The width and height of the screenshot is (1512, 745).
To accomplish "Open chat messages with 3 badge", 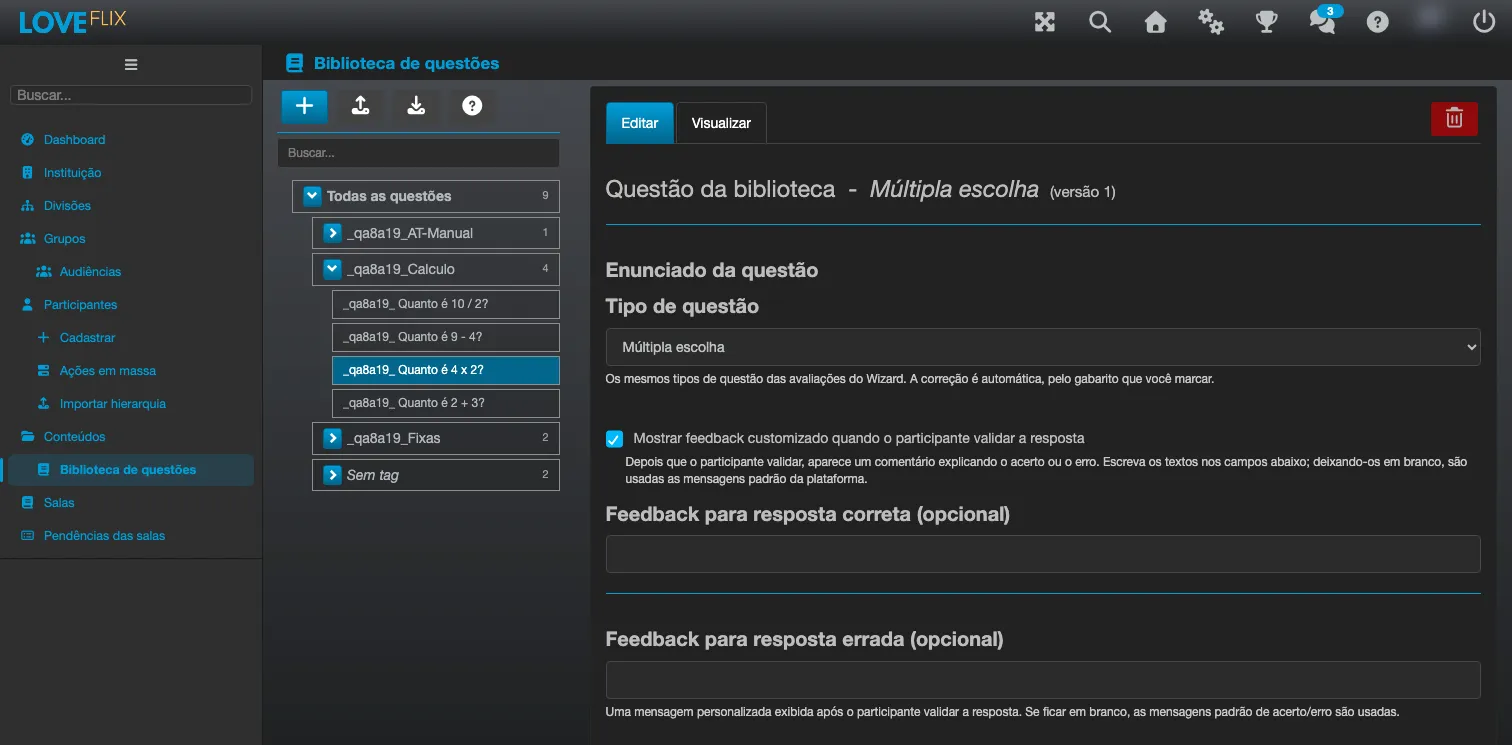I will point(1323,21).
